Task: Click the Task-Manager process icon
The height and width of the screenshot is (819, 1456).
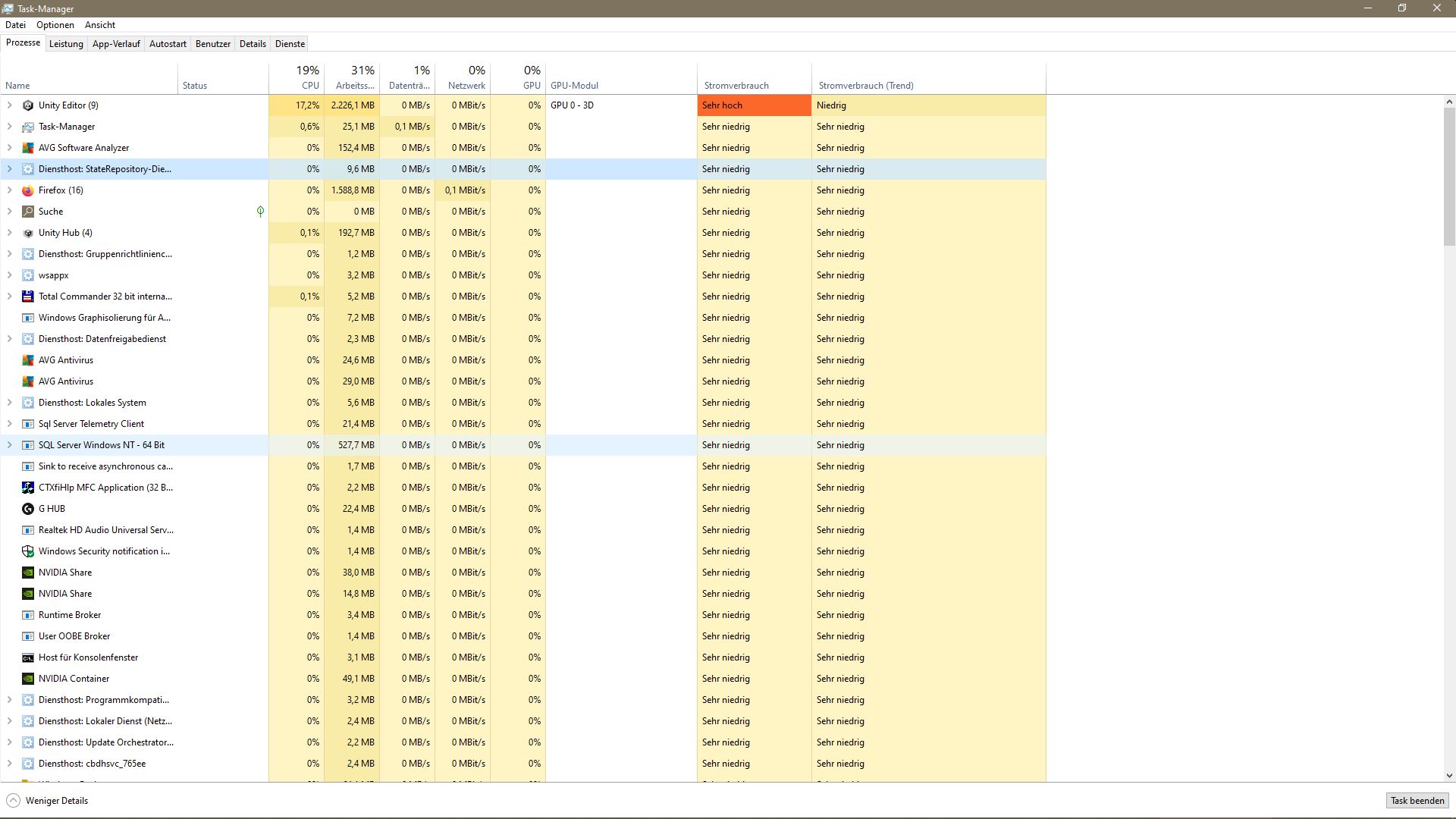Action: click(28, 126)
